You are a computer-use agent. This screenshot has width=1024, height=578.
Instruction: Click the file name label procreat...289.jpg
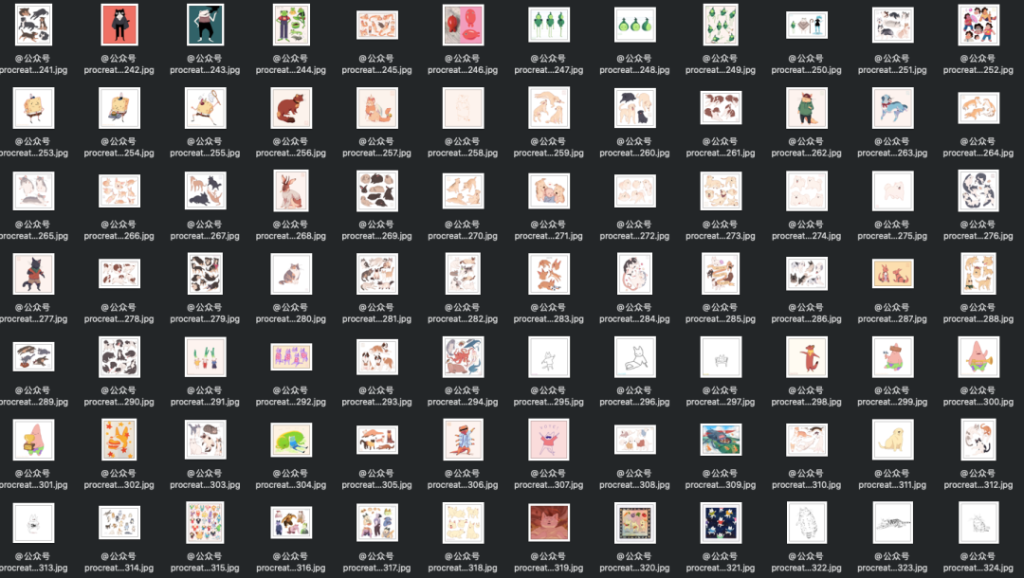tap(33, 403)
